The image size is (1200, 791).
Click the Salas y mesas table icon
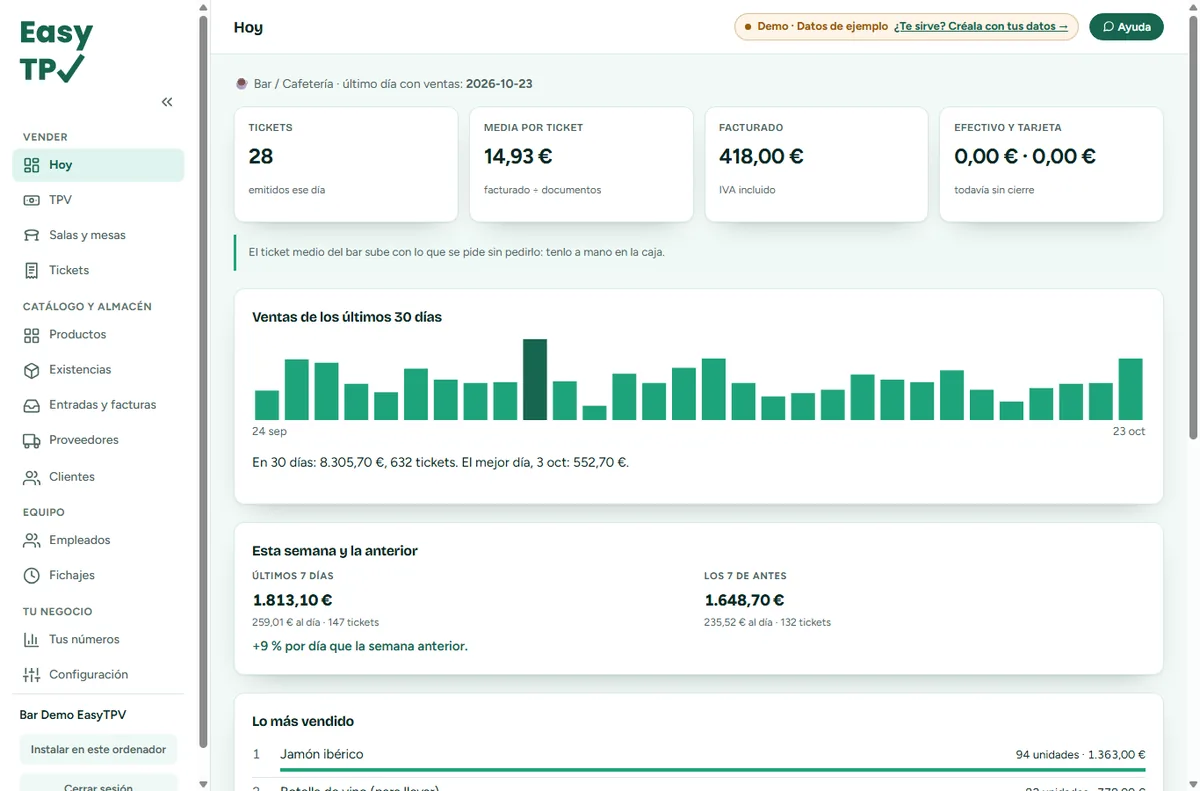(x=32, y=235)
